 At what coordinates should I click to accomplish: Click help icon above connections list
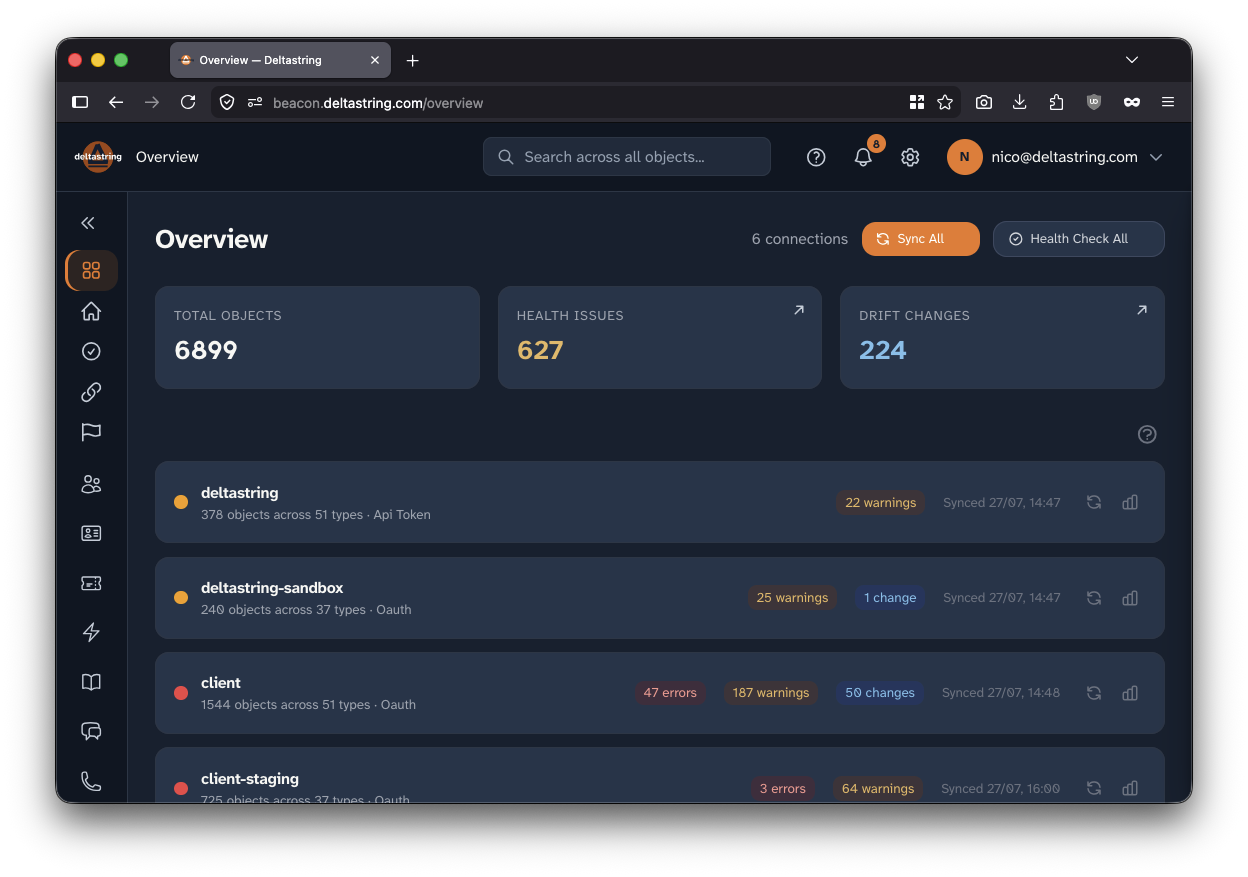click(x=1147, y=434)
